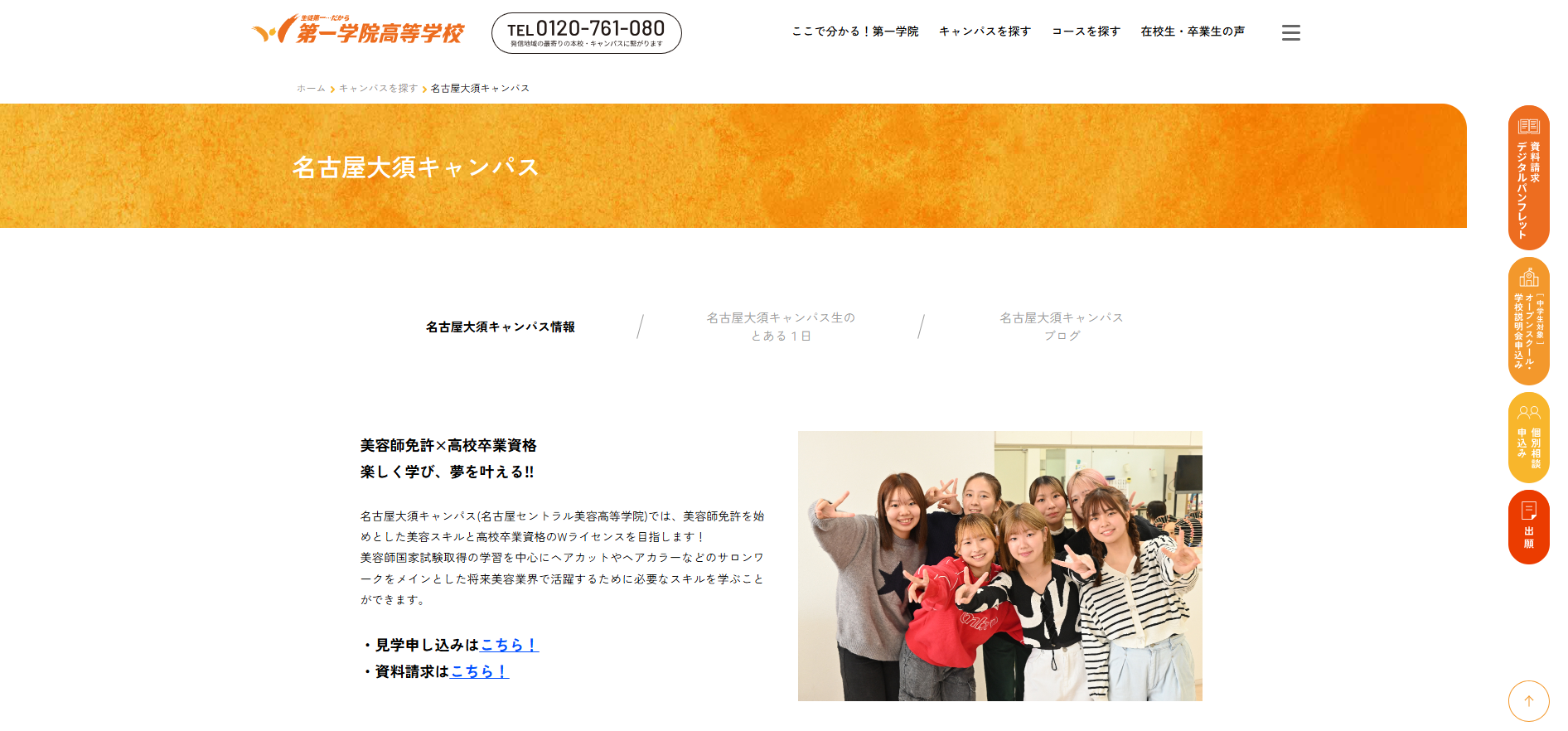Switch to キャンパス生のとある１日 tab
1568x731 pixels.
tap(781, 327)
